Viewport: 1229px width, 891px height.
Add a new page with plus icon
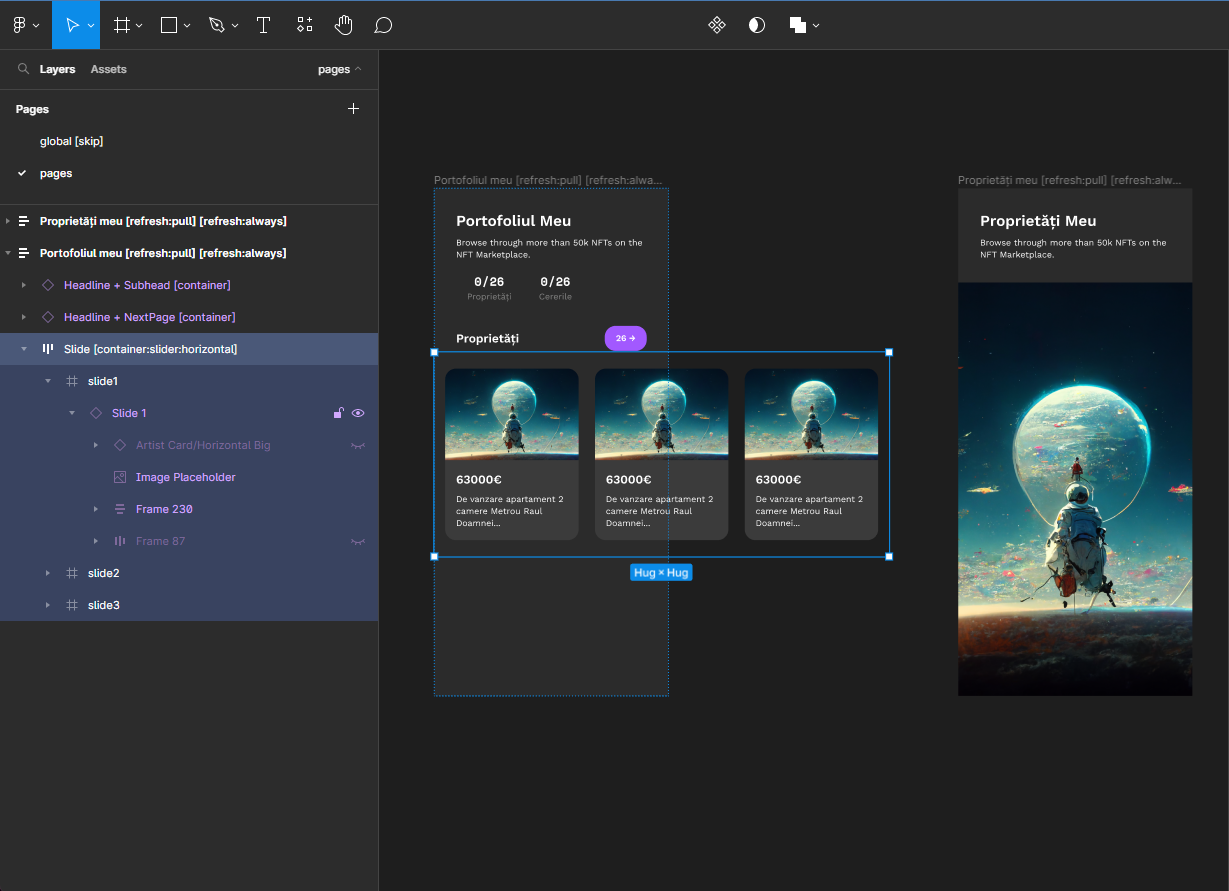[x=353, y=109]
